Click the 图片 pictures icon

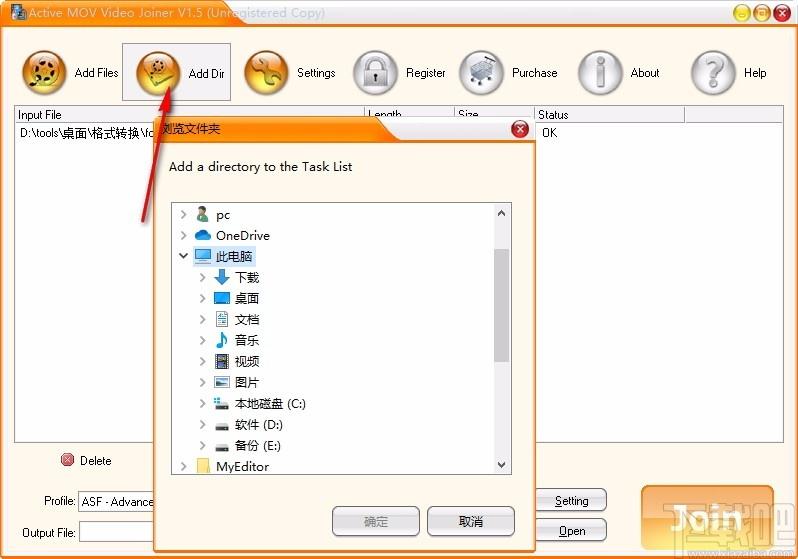(x=222, y=382)
